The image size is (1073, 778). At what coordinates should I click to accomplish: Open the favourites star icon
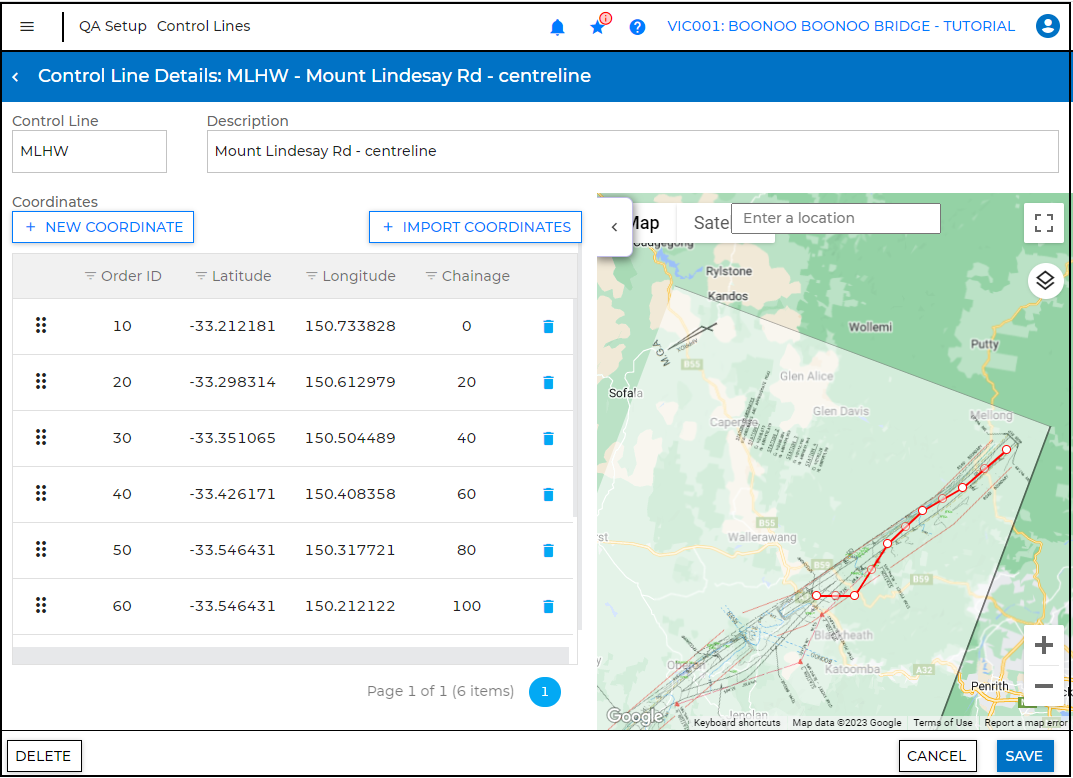click(x=597, y=27)
